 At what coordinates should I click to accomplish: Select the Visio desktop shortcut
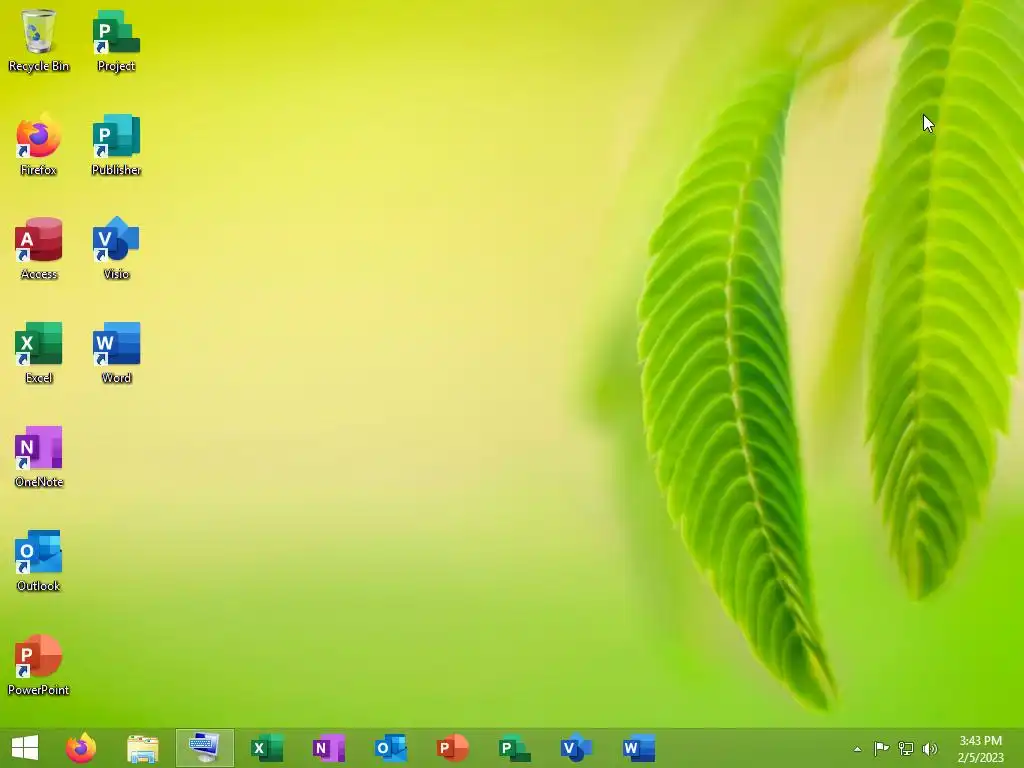coord(116,248)
